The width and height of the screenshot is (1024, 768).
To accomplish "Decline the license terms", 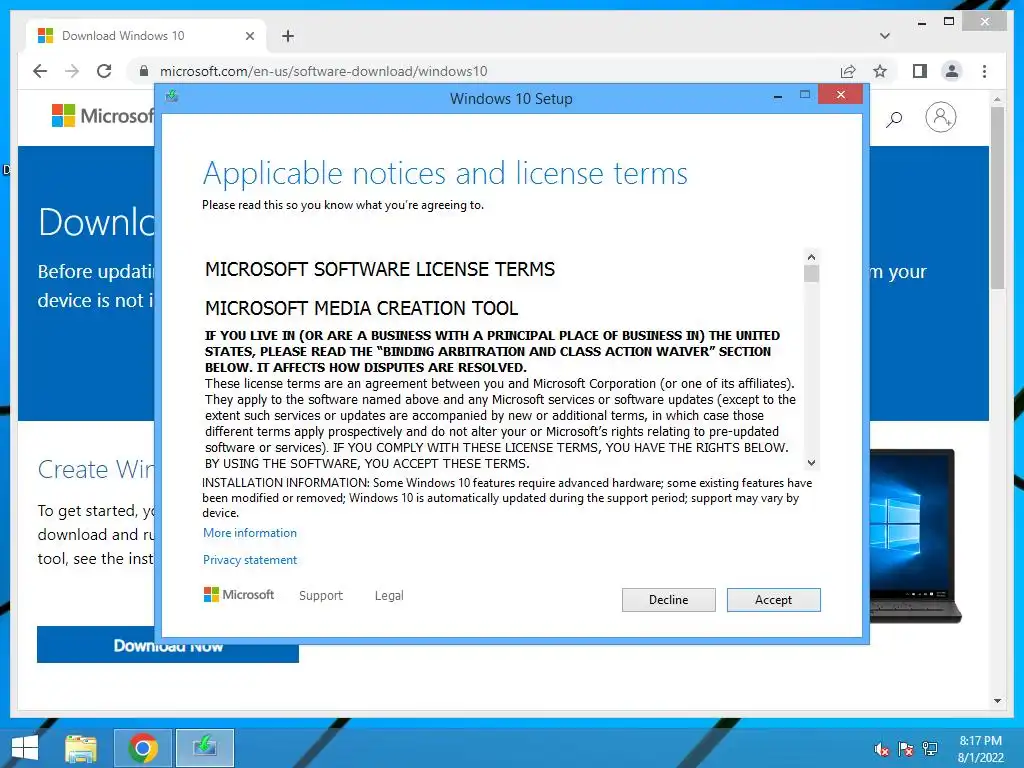I will 668,600.
